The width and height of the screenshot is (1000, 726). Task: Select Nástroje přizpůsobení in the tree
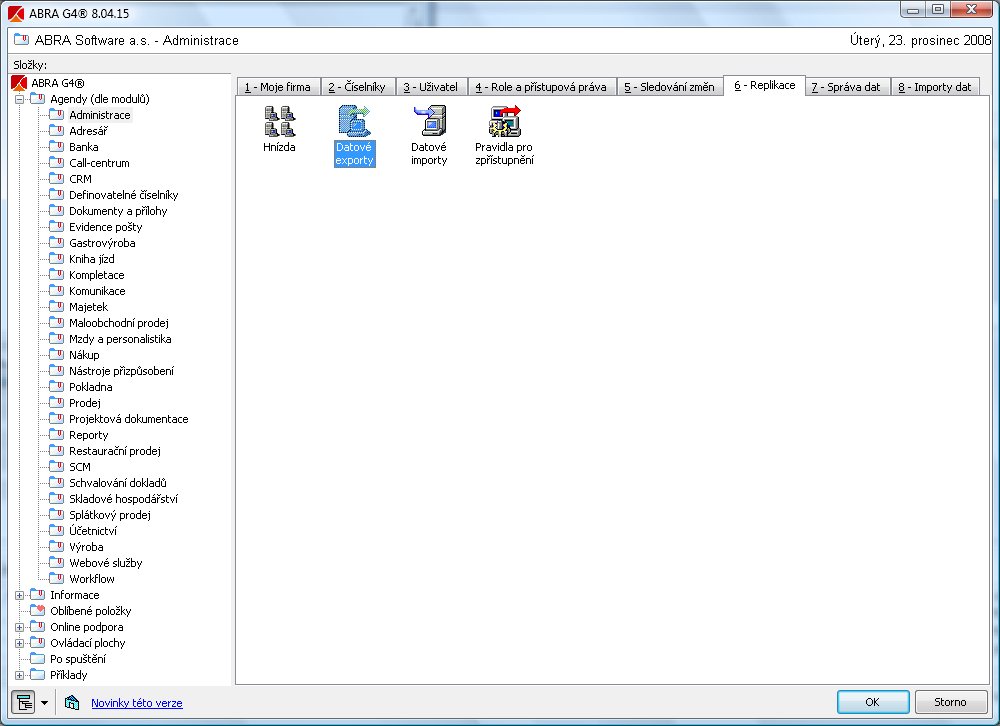(x=121, y=371)
